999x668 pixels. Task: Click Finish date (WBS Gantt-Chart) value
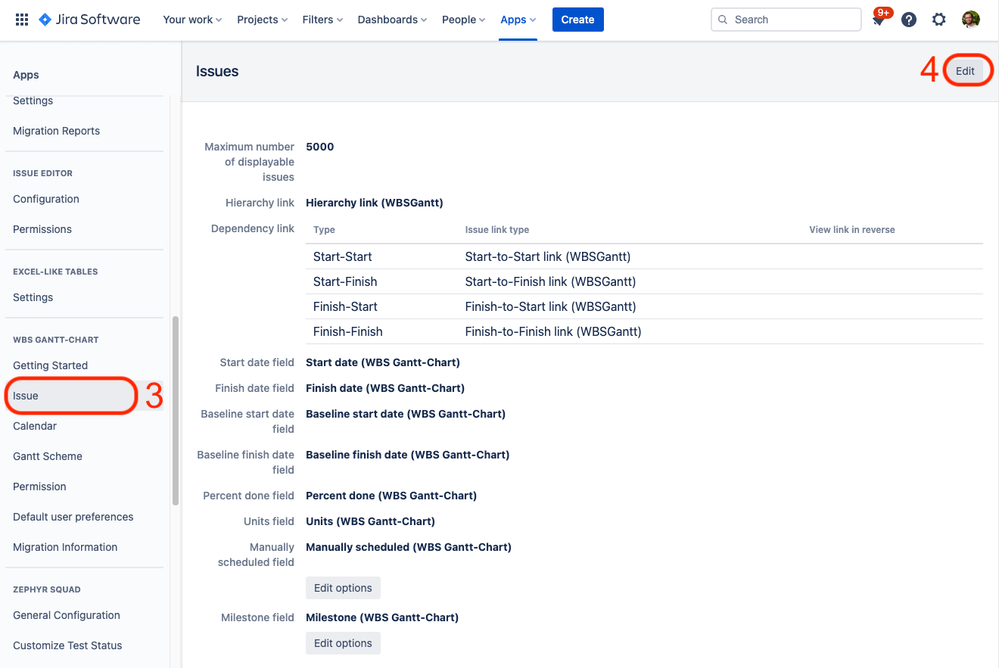tap(385, 388)
